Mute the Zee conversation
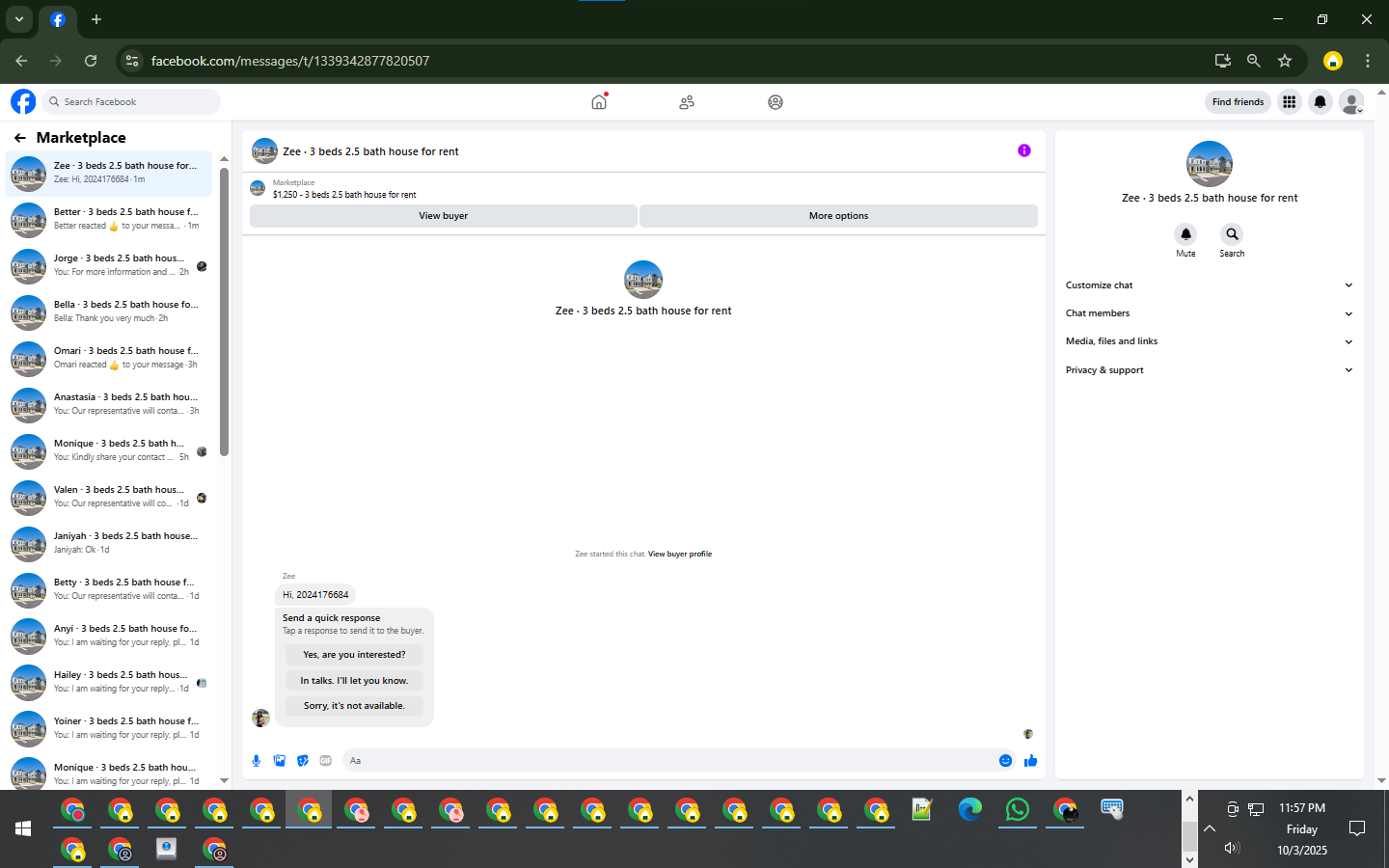 1185,234
